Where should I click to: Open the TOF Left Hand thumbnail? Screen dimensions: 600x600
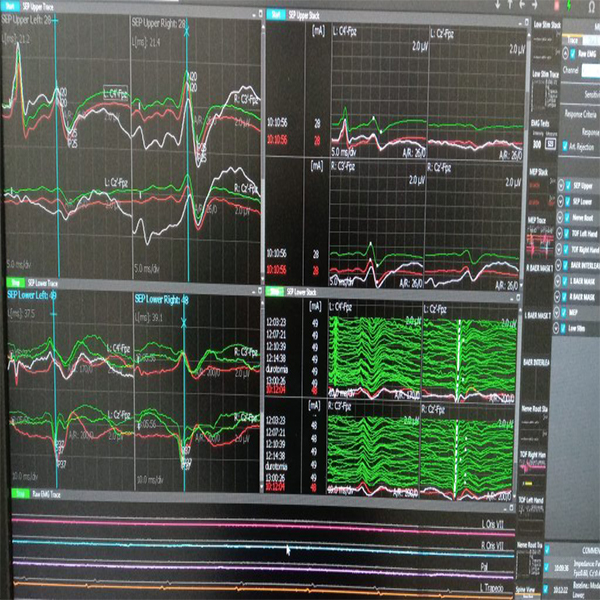[532, 515]
